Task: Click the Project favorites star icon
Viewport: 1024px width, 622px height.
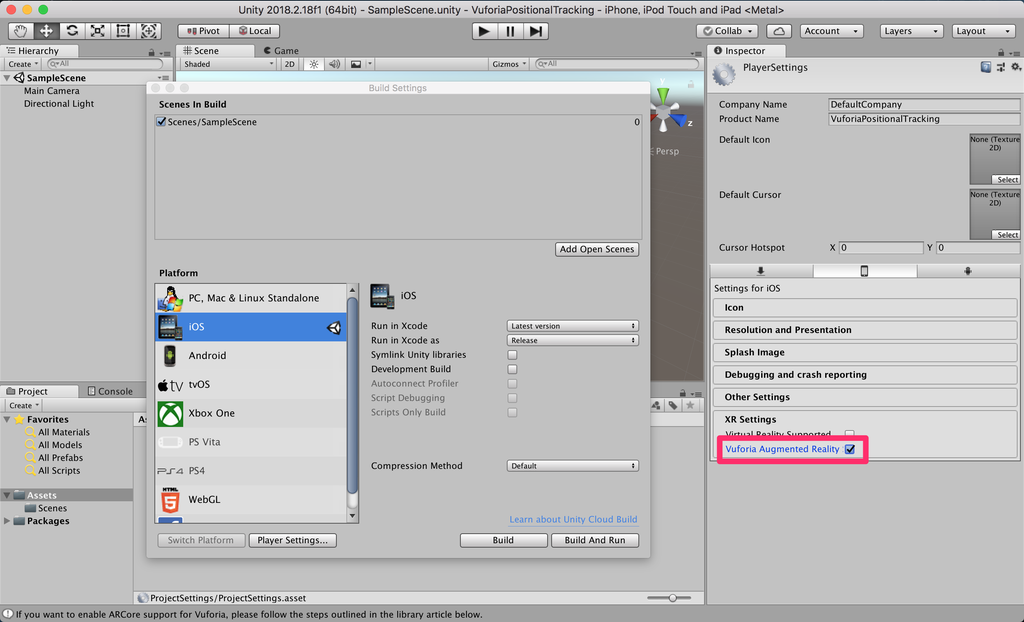Action: pos(690,405)
